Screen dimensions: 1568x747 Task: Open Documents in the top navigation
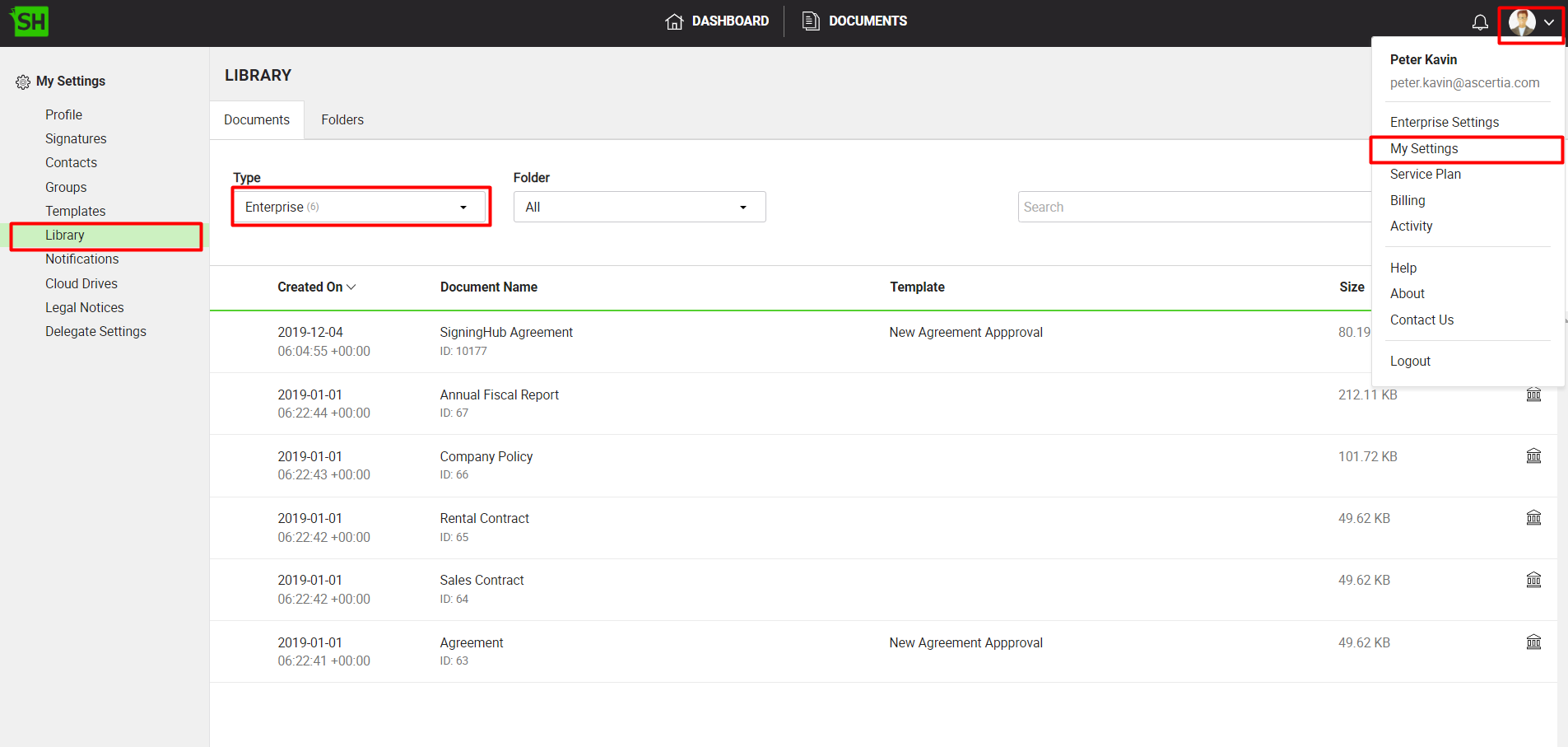[855, 21]
